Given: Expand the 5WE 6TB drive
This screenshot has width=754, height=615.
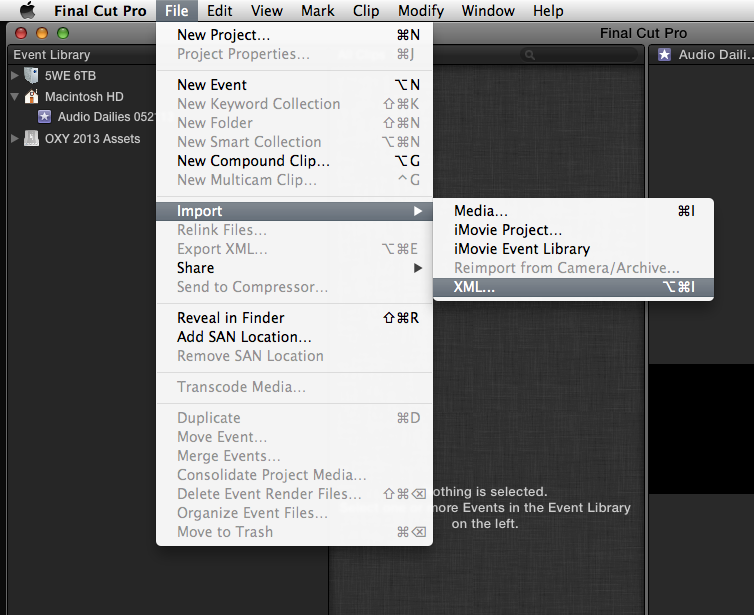Looking at the screenshot, I should point(14,75).
